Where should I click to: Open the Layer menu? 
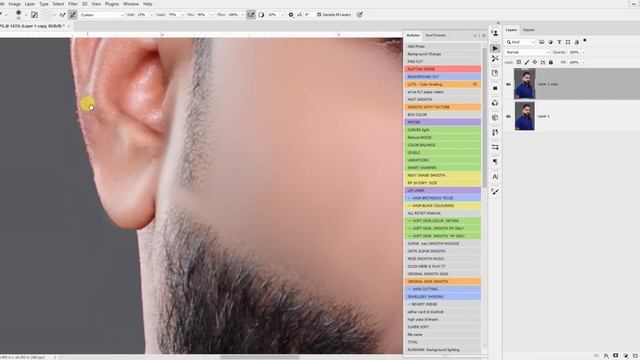click(x=30, y=4)
